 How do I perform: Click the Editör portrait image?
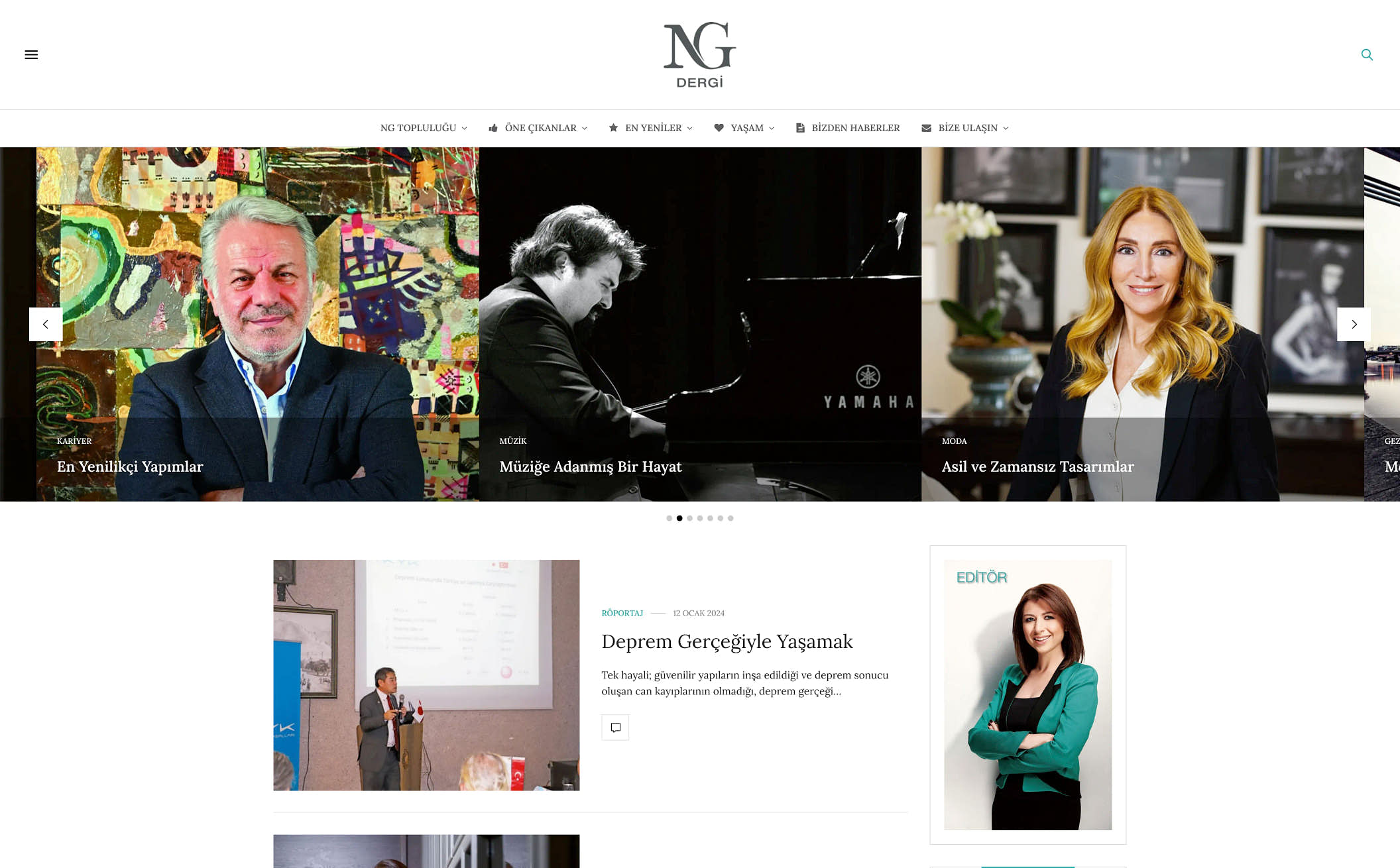click(1027, 694)
